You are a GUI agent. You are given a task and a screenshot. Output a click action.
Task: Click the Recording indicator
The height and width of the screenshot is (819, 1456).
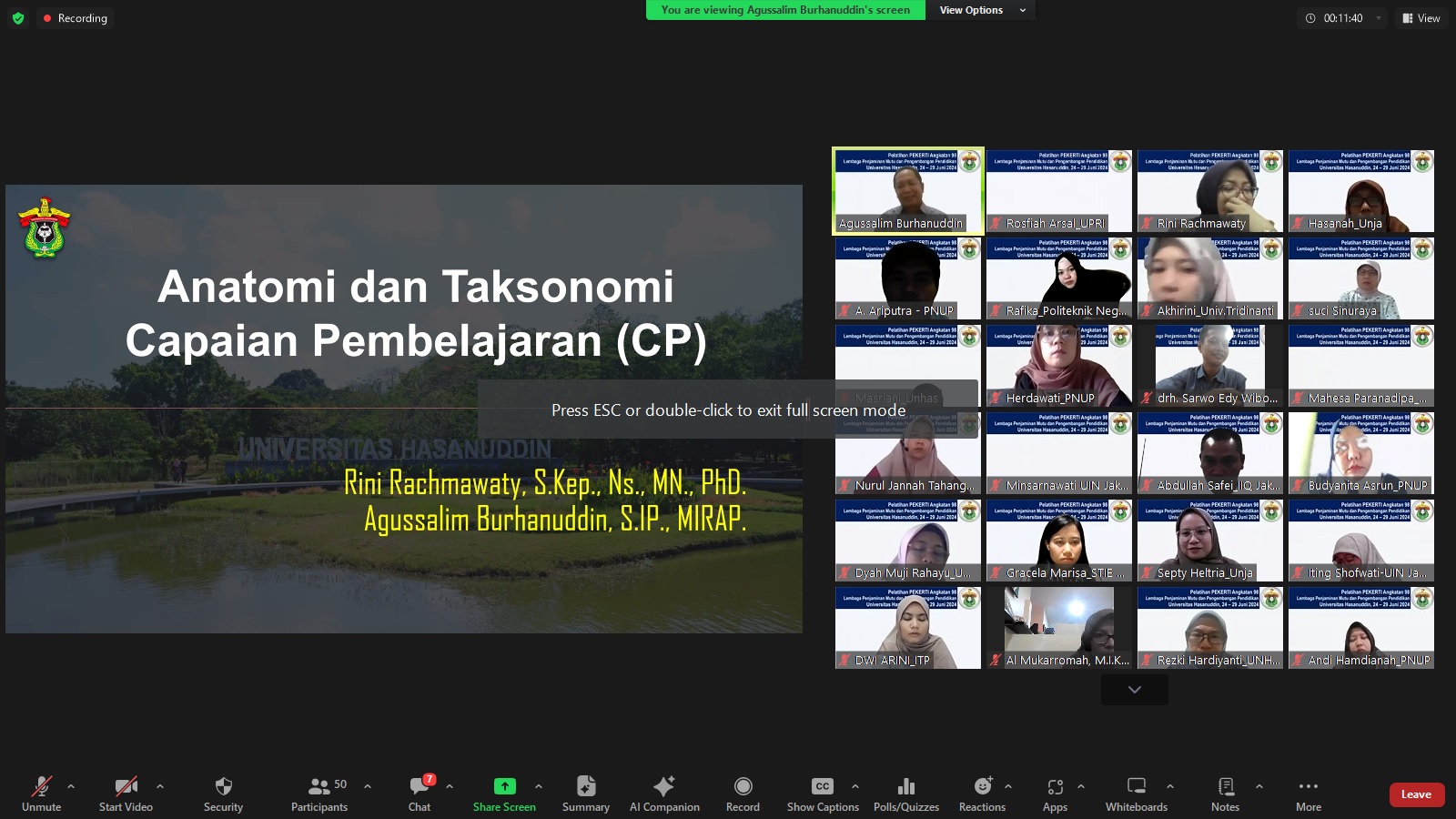click(75, 18)
